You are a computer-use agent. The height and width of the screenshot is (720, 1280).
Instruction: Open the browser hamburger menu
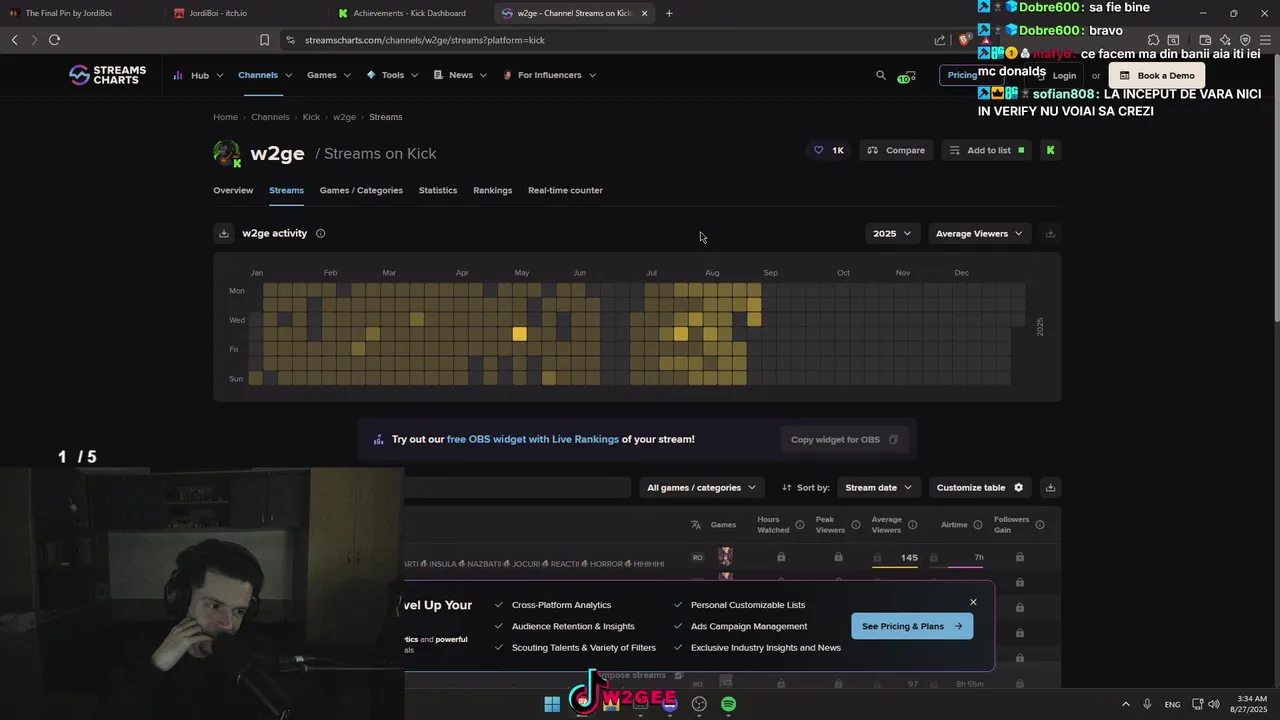click(x=1265, y=40)
